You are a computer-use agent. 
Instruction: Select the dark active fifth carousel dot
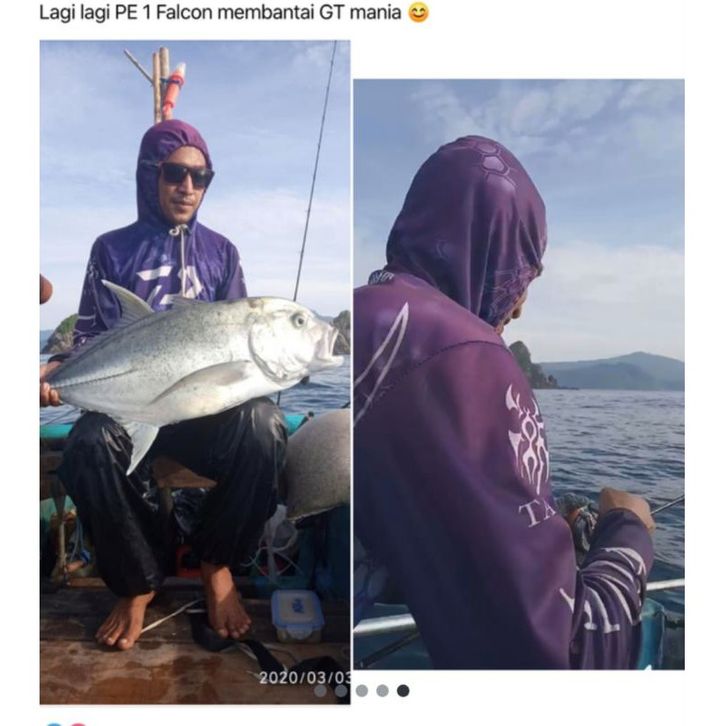pos(403,691)
